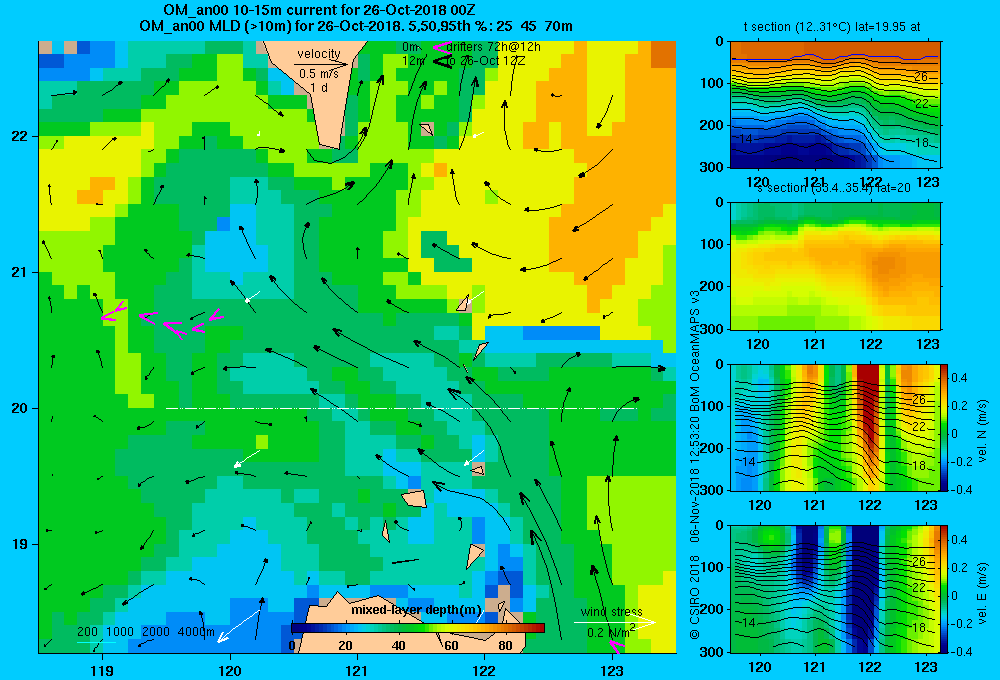The height and width of the screenshot is (680, 1000).
Task: Click longitude tick label 119 on main map
Action: tap(102, 670)
